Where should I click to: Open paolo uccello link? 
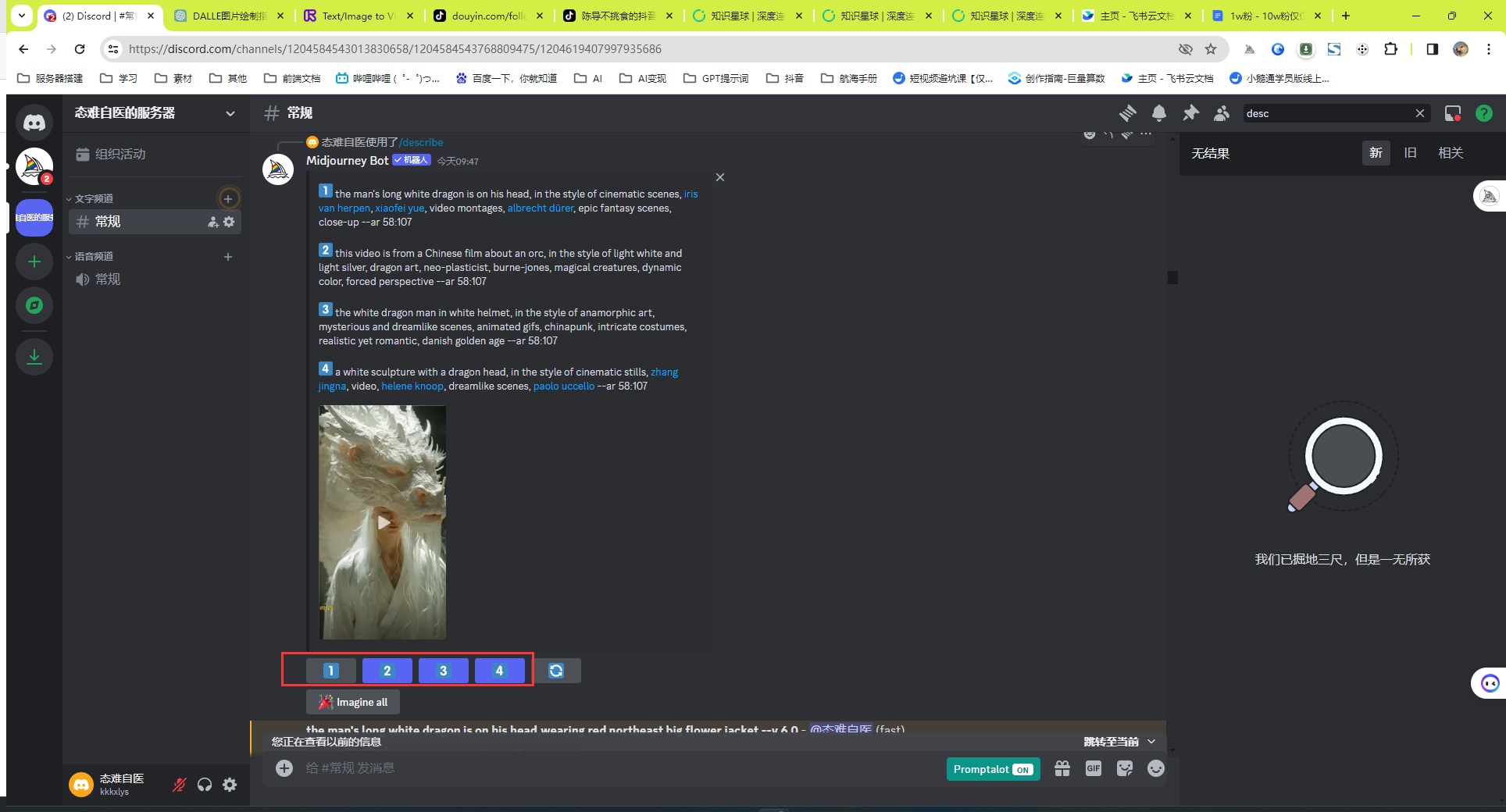pos(564,386)
